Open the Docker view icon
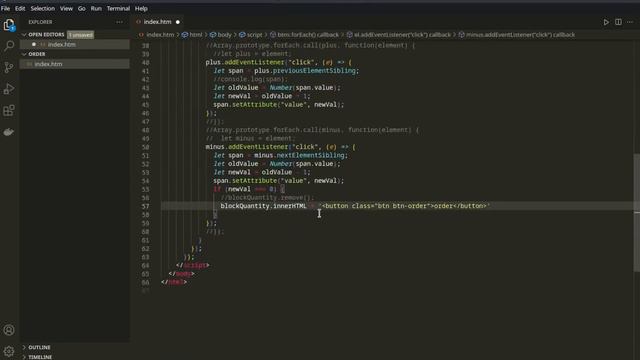This screenshot has height=360, width=640. (9, 132)
